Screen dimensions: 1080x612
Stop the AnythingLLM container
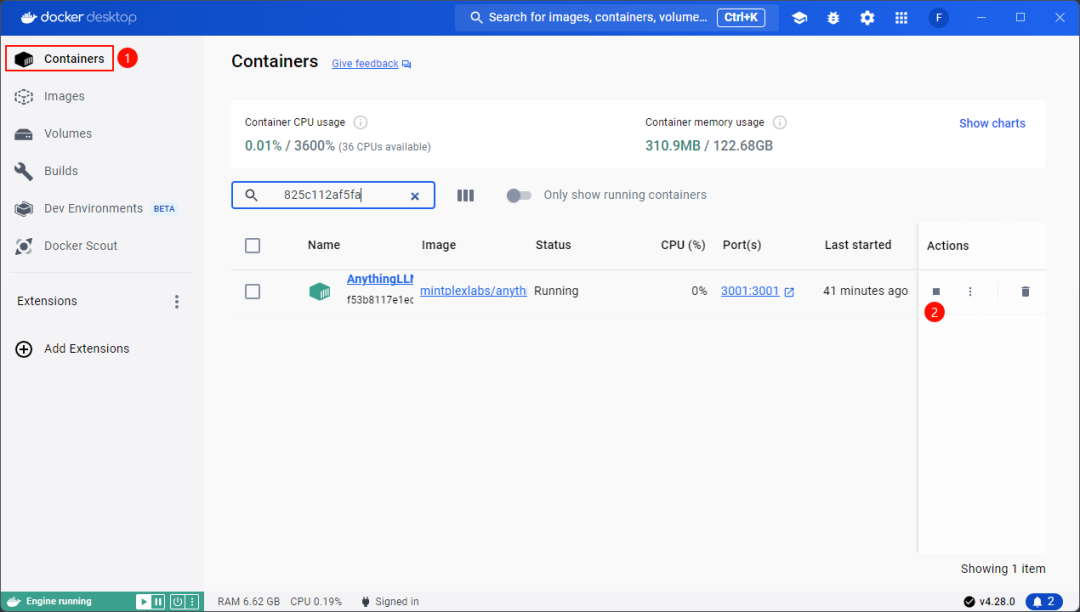point(936,291)
